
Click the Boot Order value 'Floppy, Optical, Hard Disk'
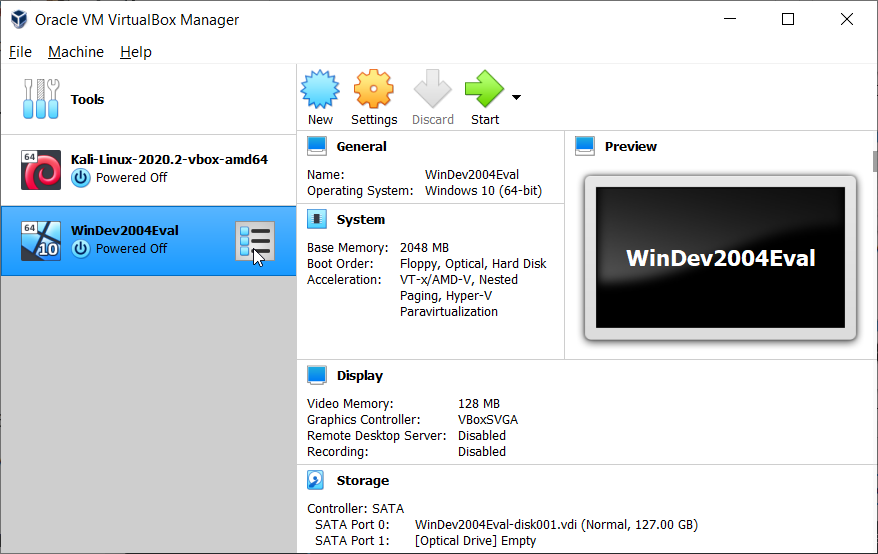473,264
